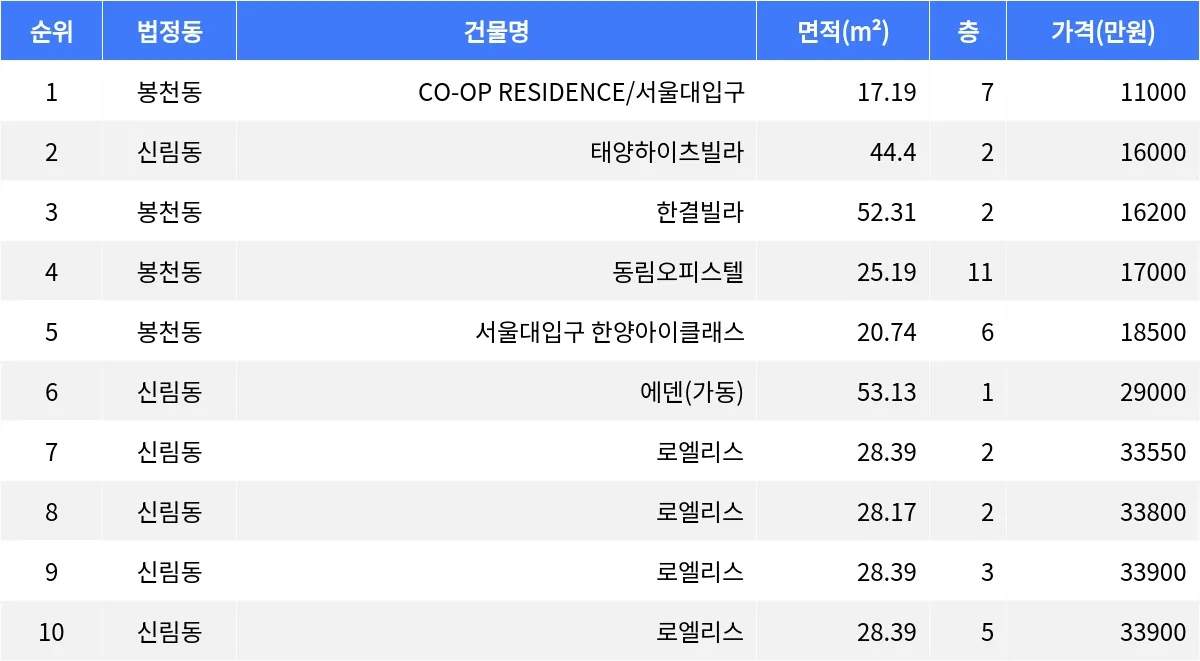Screen dimensions: 1200x661
Task: Click the price 11000 cell
Action: 1153,93
